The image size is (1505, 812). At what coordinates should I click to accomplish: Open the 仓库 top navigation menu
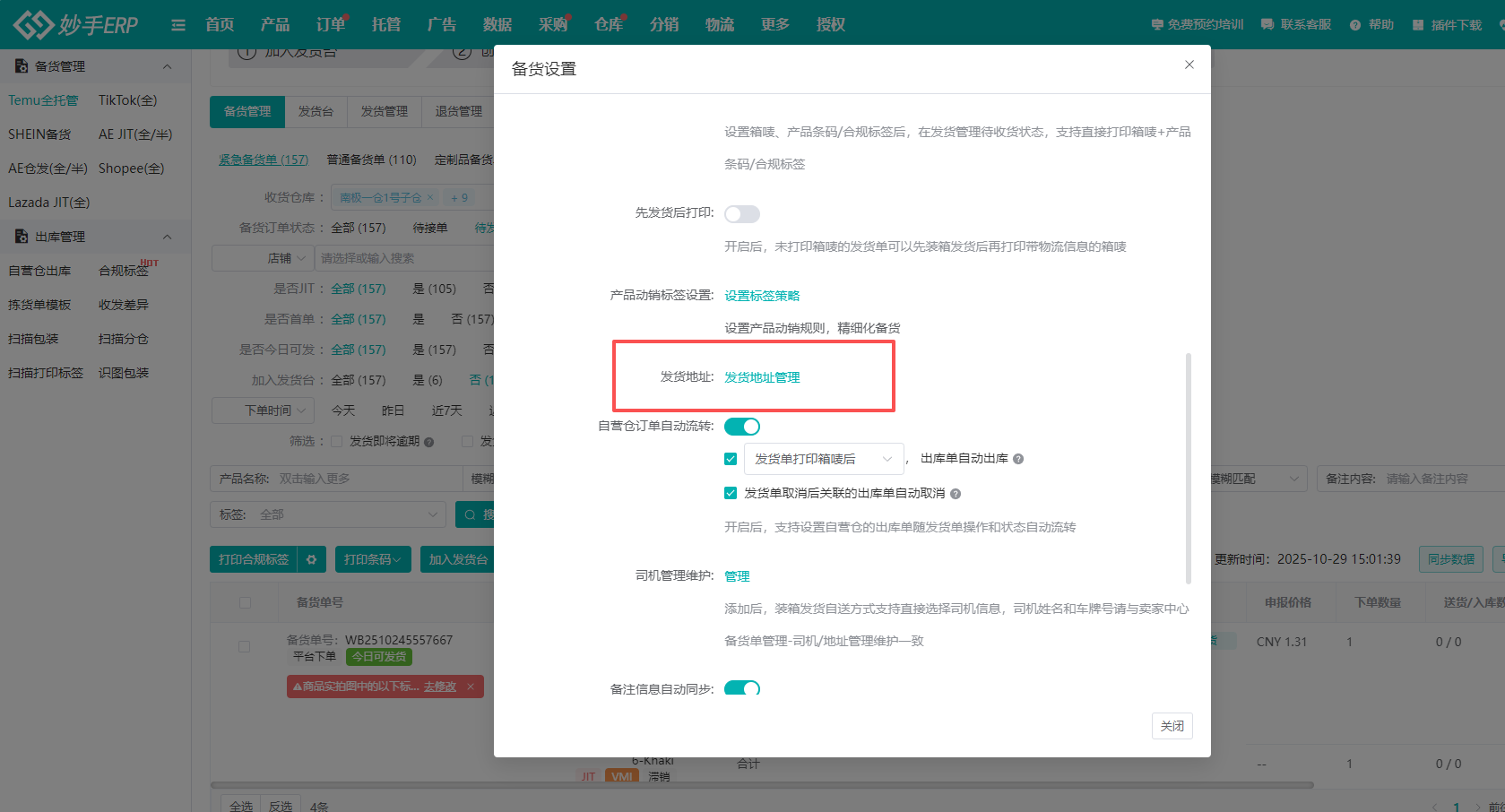click(x=607, y=24)
